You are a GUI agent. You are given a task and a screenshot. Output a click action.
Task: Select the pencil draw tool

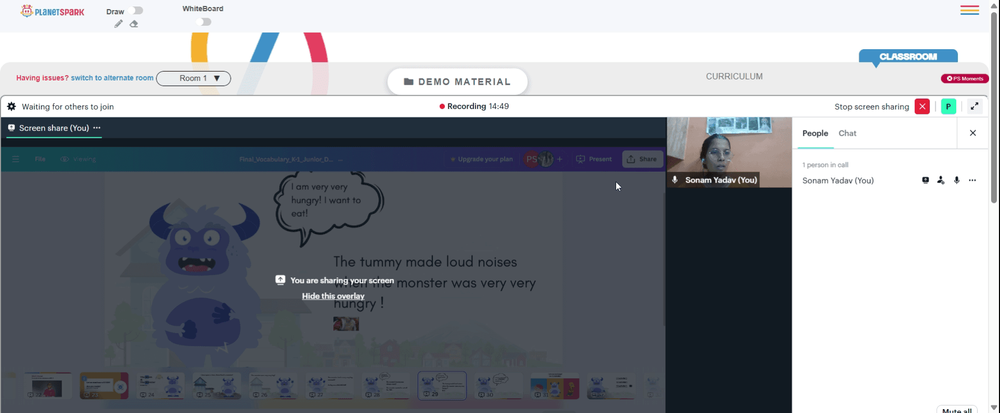119,24
